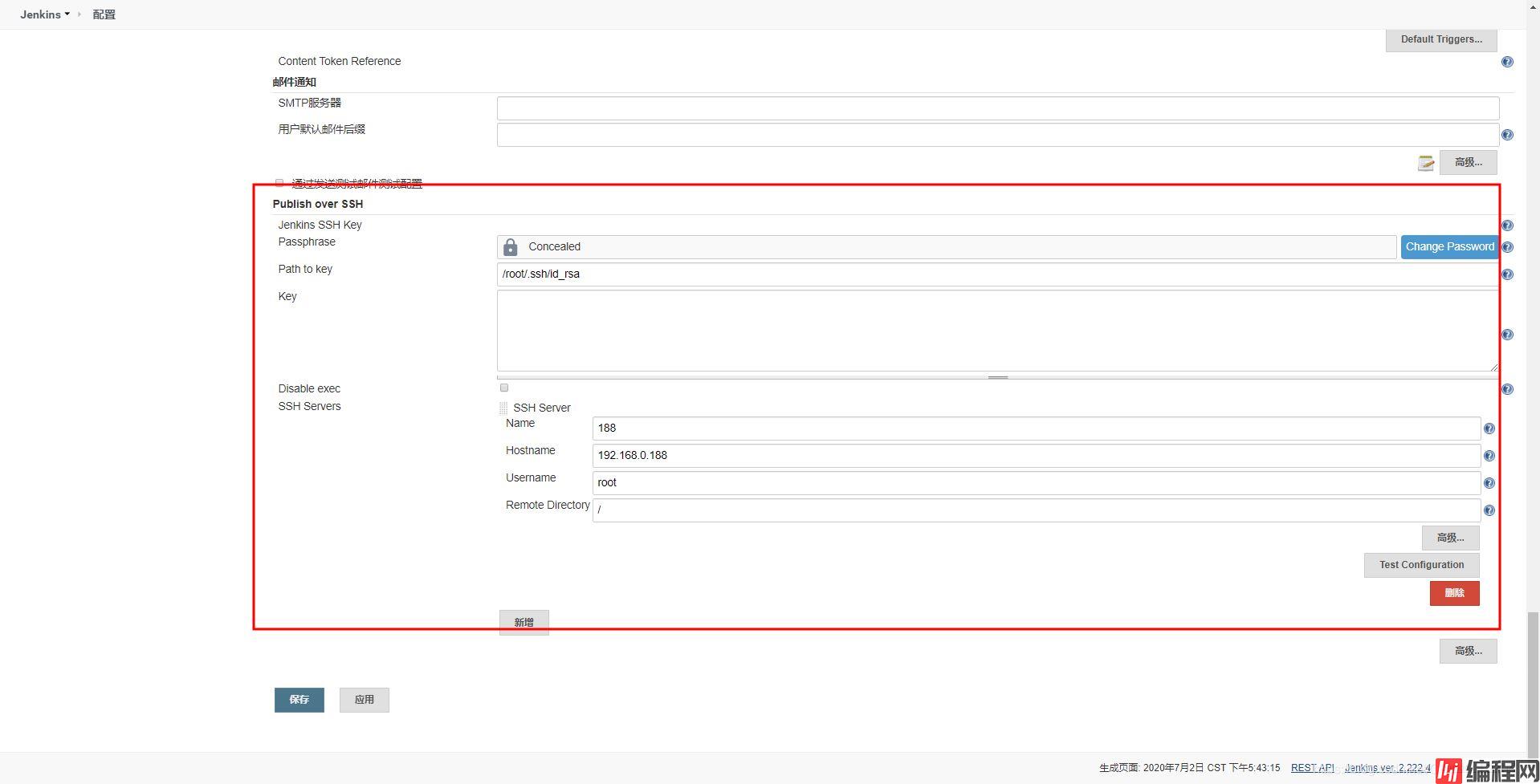
Task: Focus the Remote Directory field
Action: point(1036,510)
